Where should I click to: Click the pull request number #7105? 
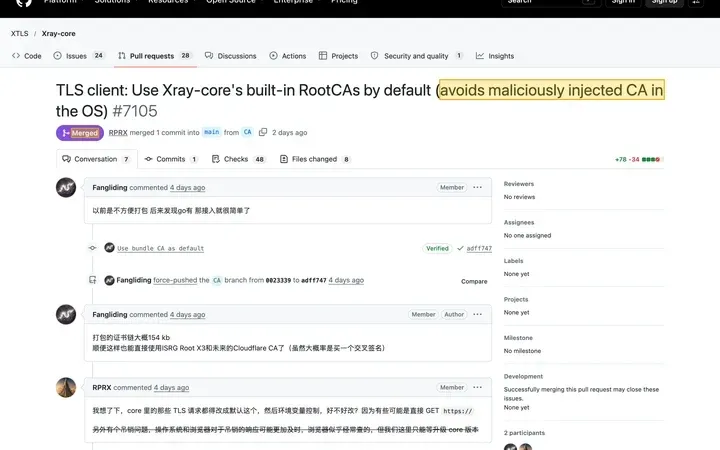pos(135,111)
